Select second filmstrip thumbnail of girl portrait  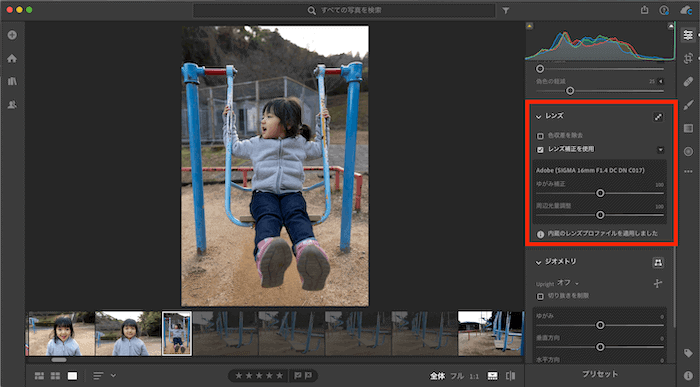(x=128, y=333)
